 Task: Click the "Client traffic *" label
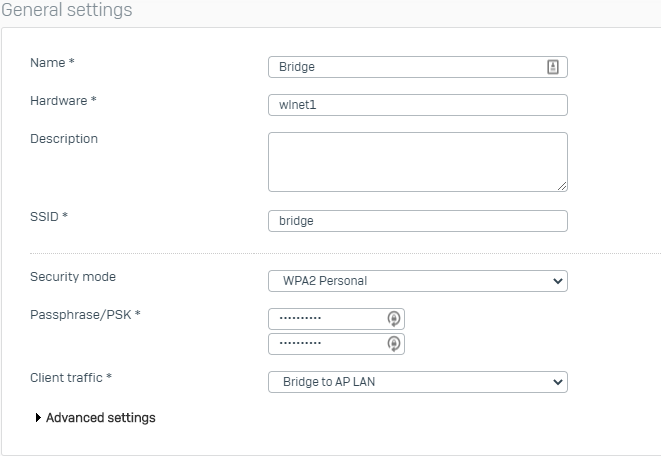(71, 378)
